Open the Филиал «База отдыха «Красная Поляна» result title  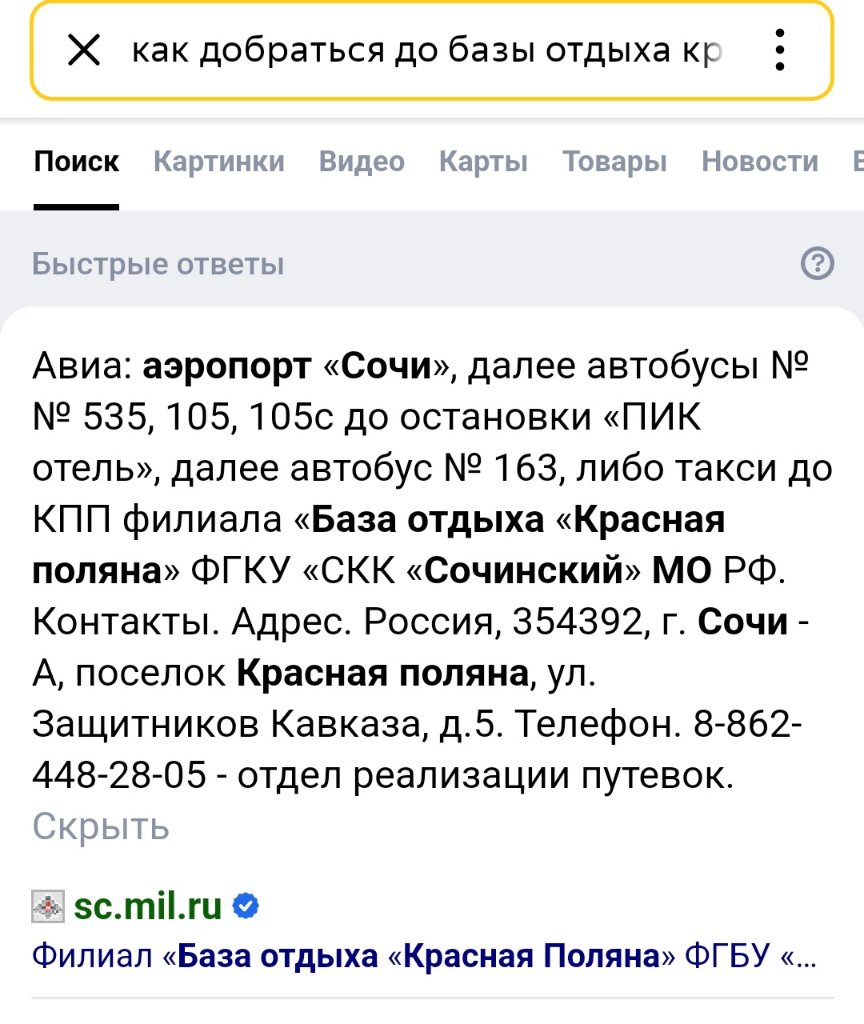pos(424,957)
